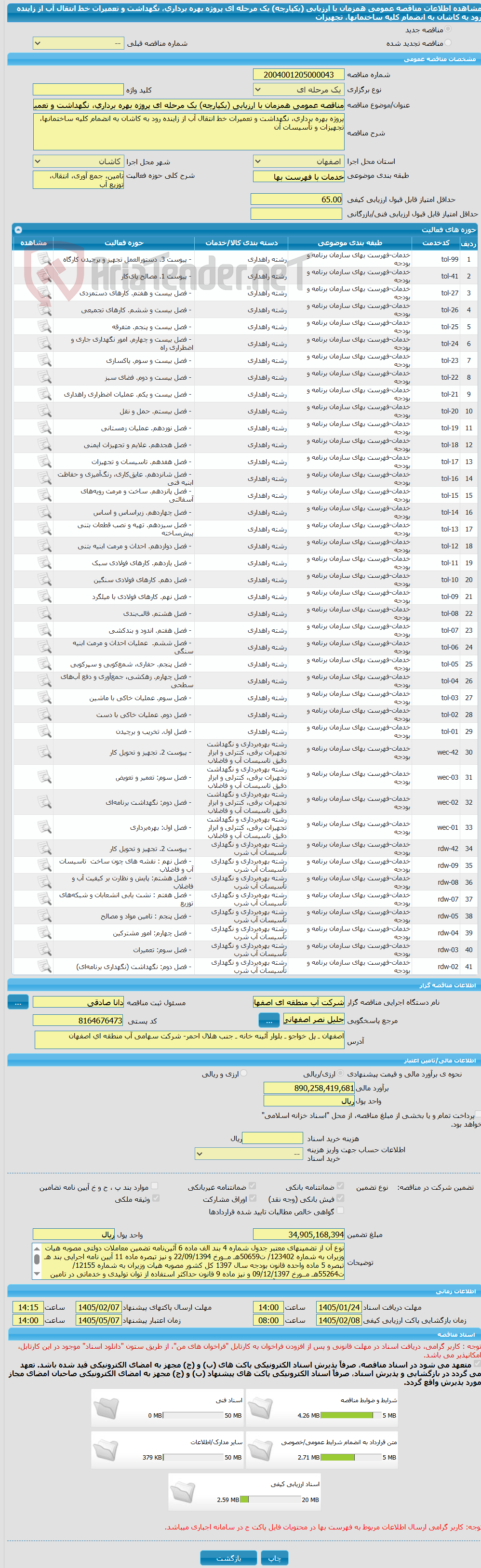Open view icon for row tol-04

[x=44, y=680]
